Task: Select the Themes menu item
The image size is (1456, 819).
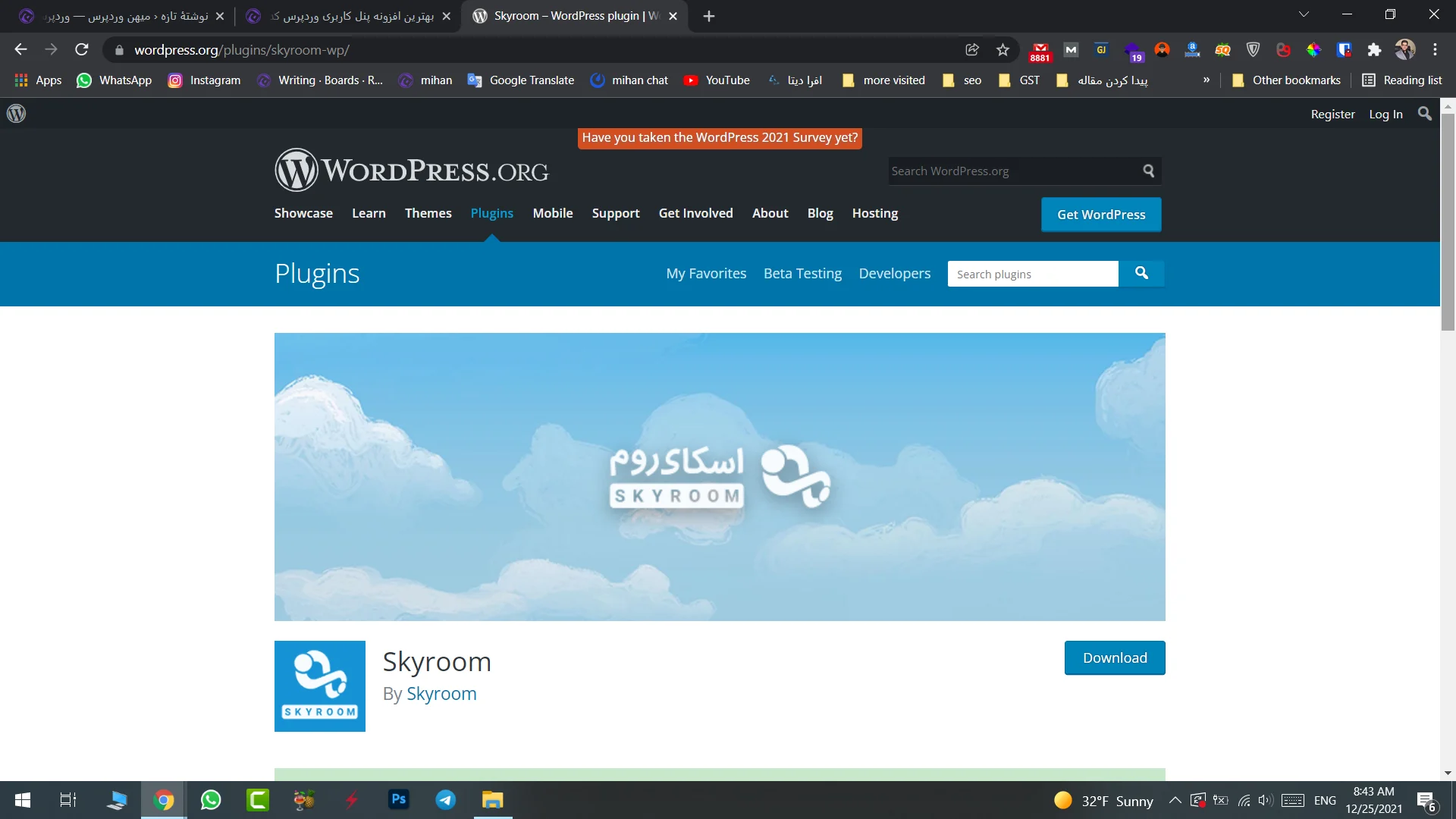Action: 428,213
